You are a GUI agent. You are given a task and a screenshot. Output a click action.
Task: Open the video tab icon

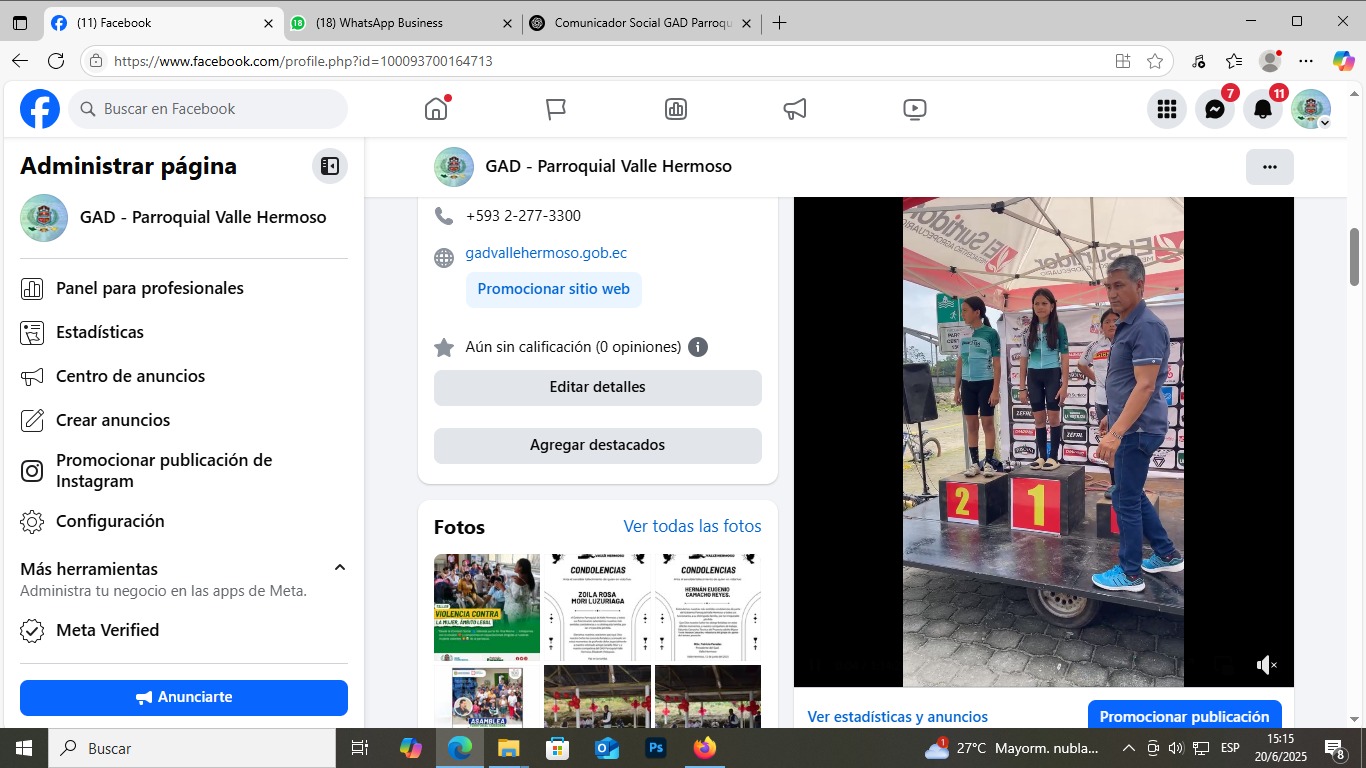coord(914,109)
